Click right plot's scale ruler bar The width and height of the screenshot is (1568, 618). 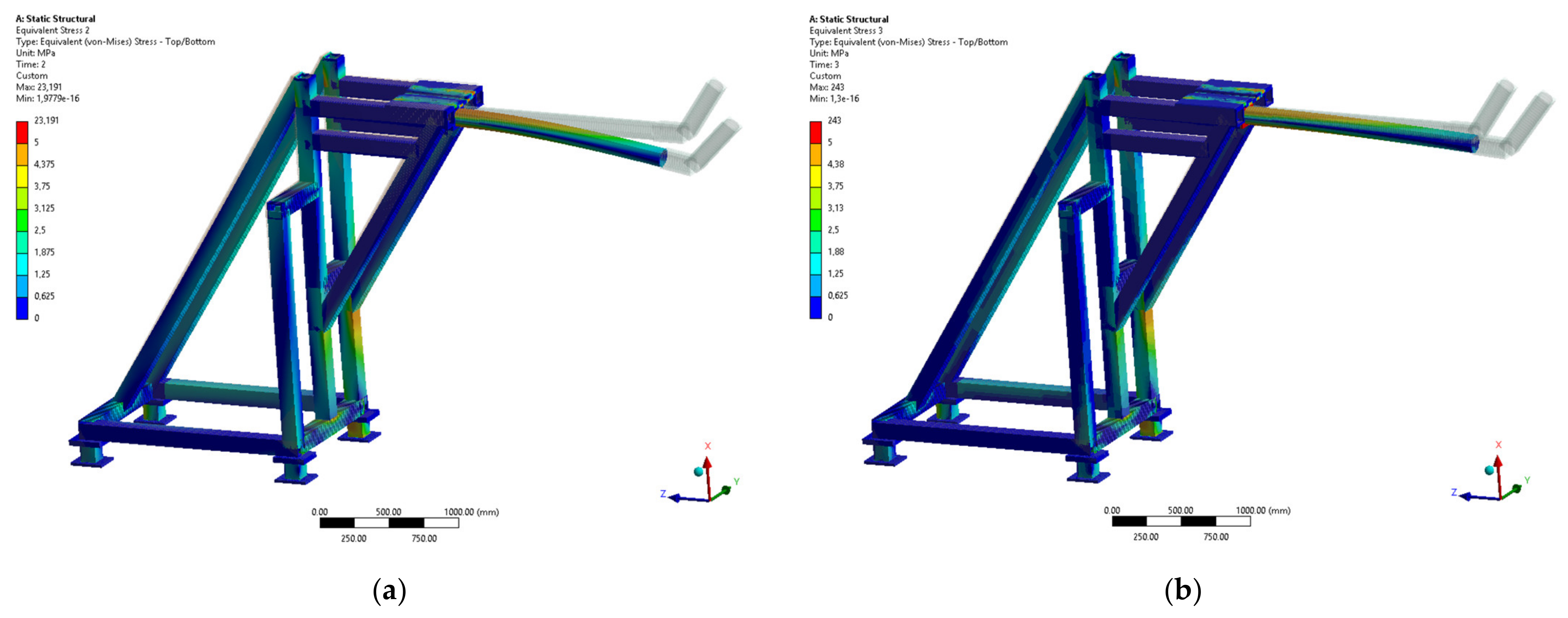1181,522
